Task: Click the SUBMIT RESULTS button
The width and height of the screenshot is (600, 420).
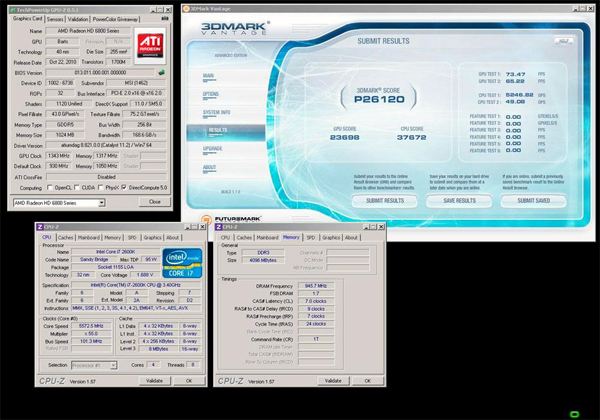Action: (x=385, y=201)
